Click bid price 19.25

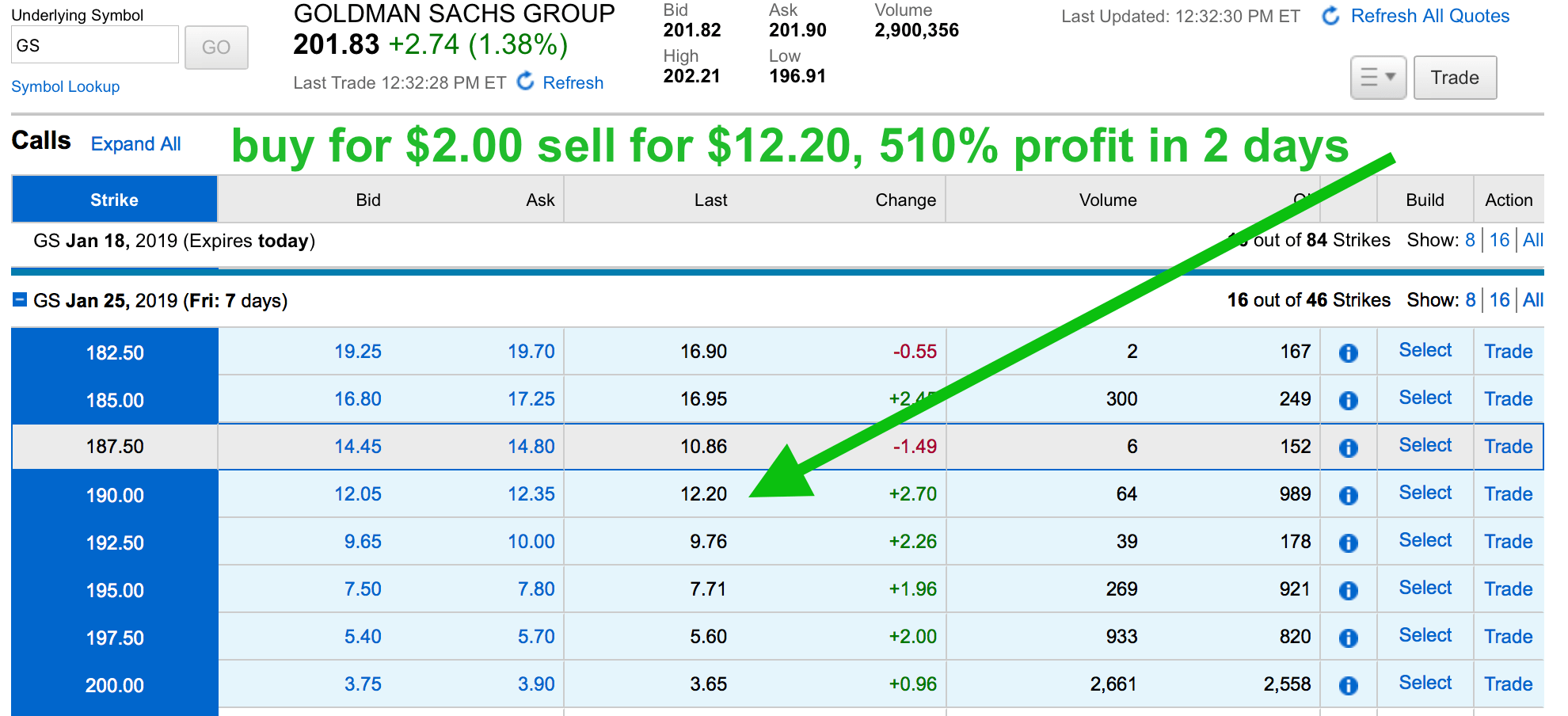click(x=358, y=352)
